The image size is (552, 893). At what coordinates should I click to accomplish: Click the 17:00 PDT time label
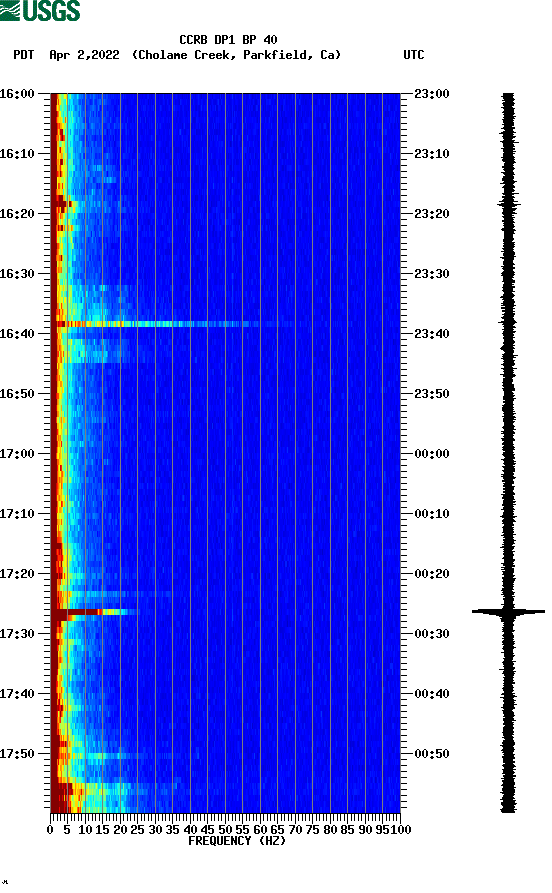tap(17, 454)
